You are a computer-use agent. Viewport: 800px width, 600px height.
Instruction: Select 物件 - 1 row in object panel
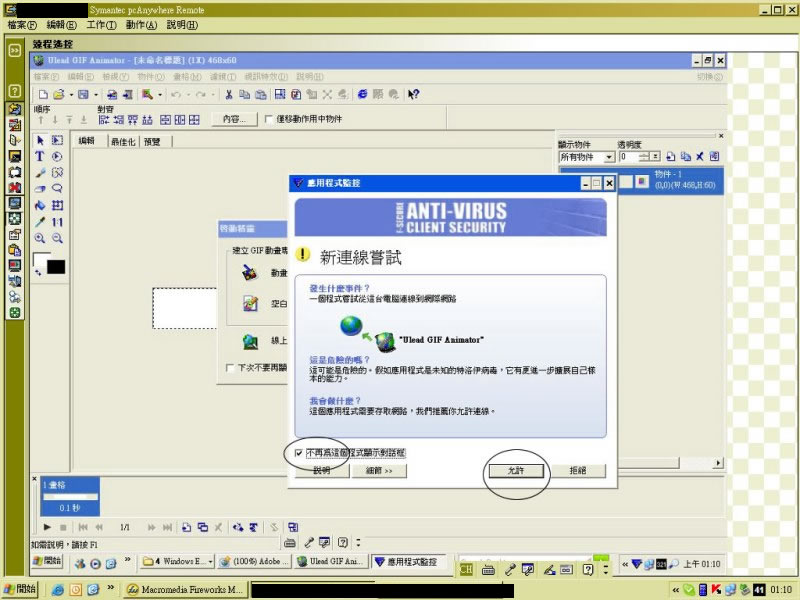tap(671, 180)
